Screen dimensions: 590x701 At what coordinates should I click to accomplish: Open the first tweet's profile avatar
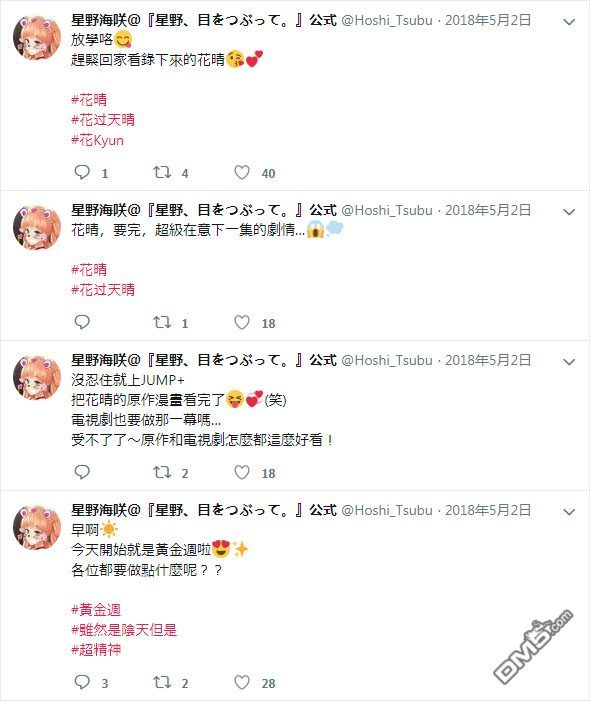(x=37, y=38)
